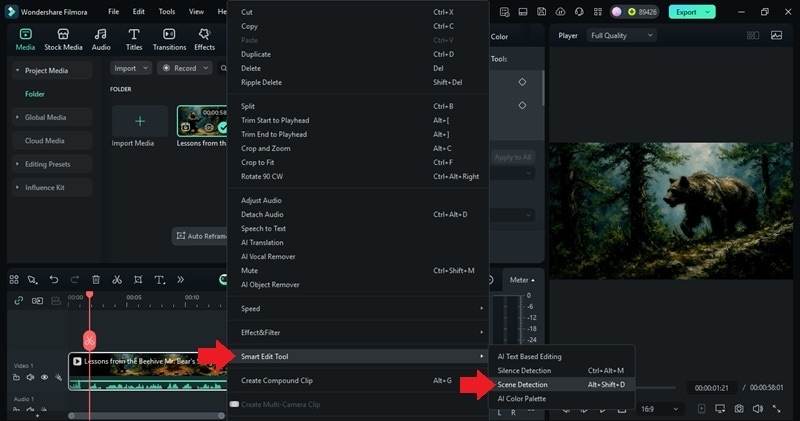Toggle the auto ripple icon beside link
This screenshot has width=800, height=421.
pos(37,301)
